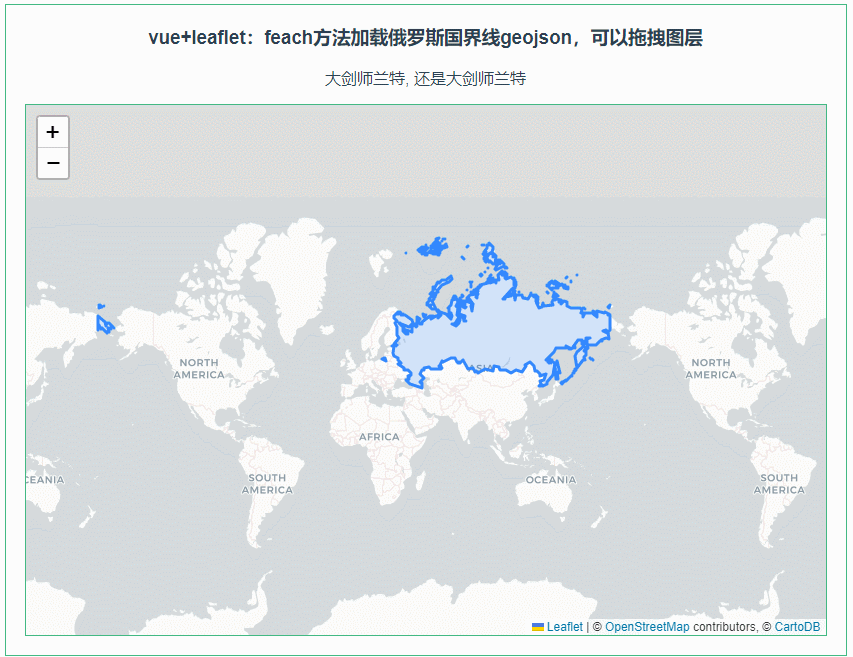Click the small Alaska-side blue polygon

tap(104, 324)
